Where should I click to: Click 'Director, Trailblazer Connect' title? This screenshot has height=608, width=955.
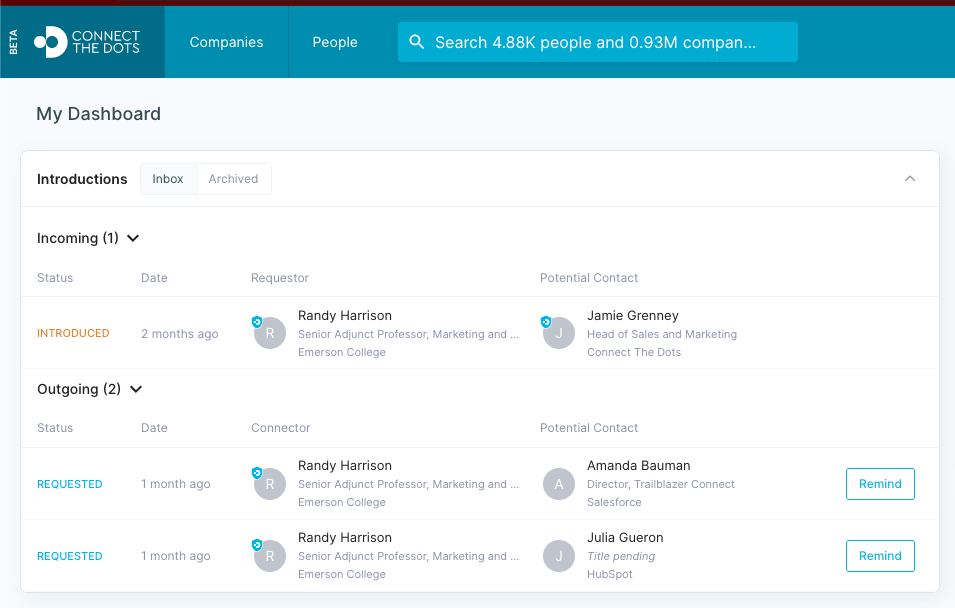point(661,484)
